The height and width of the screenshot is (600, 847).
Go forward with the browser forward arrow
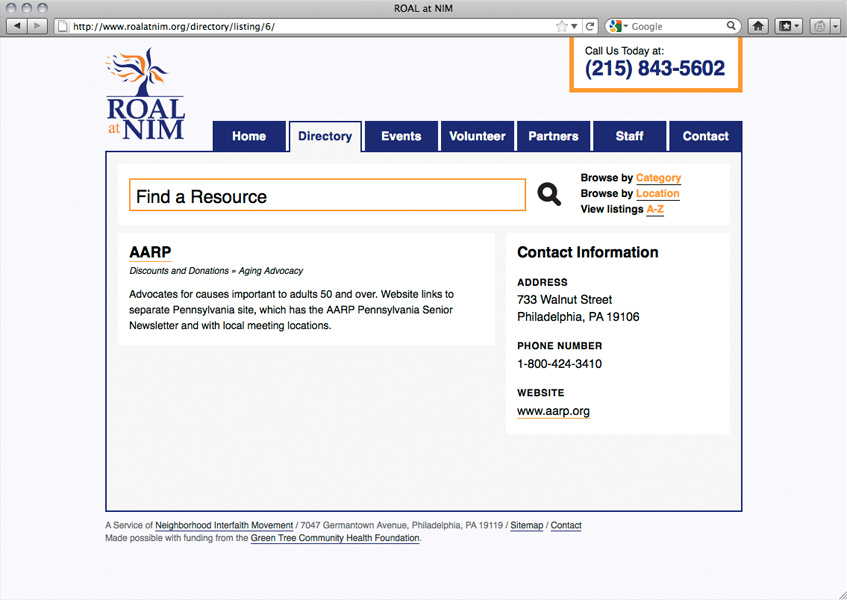37,25
